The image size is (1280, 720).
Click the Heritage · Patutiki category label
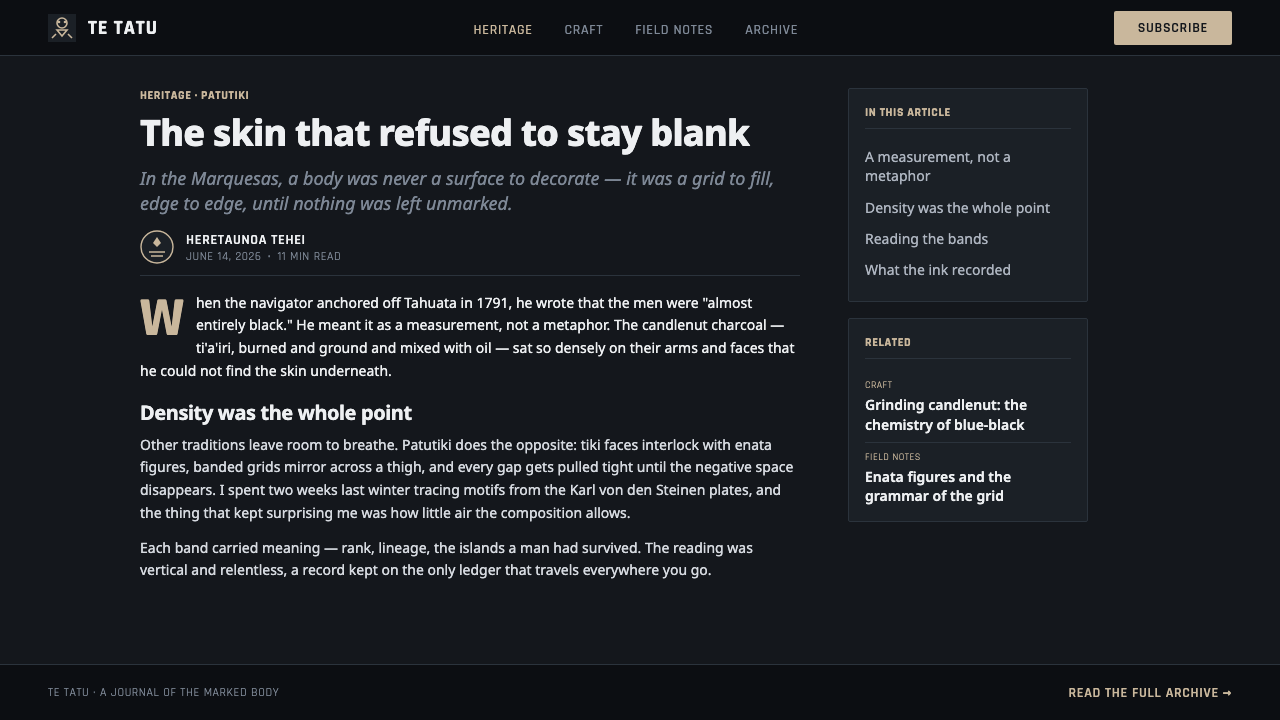click(x=194, y=95)
